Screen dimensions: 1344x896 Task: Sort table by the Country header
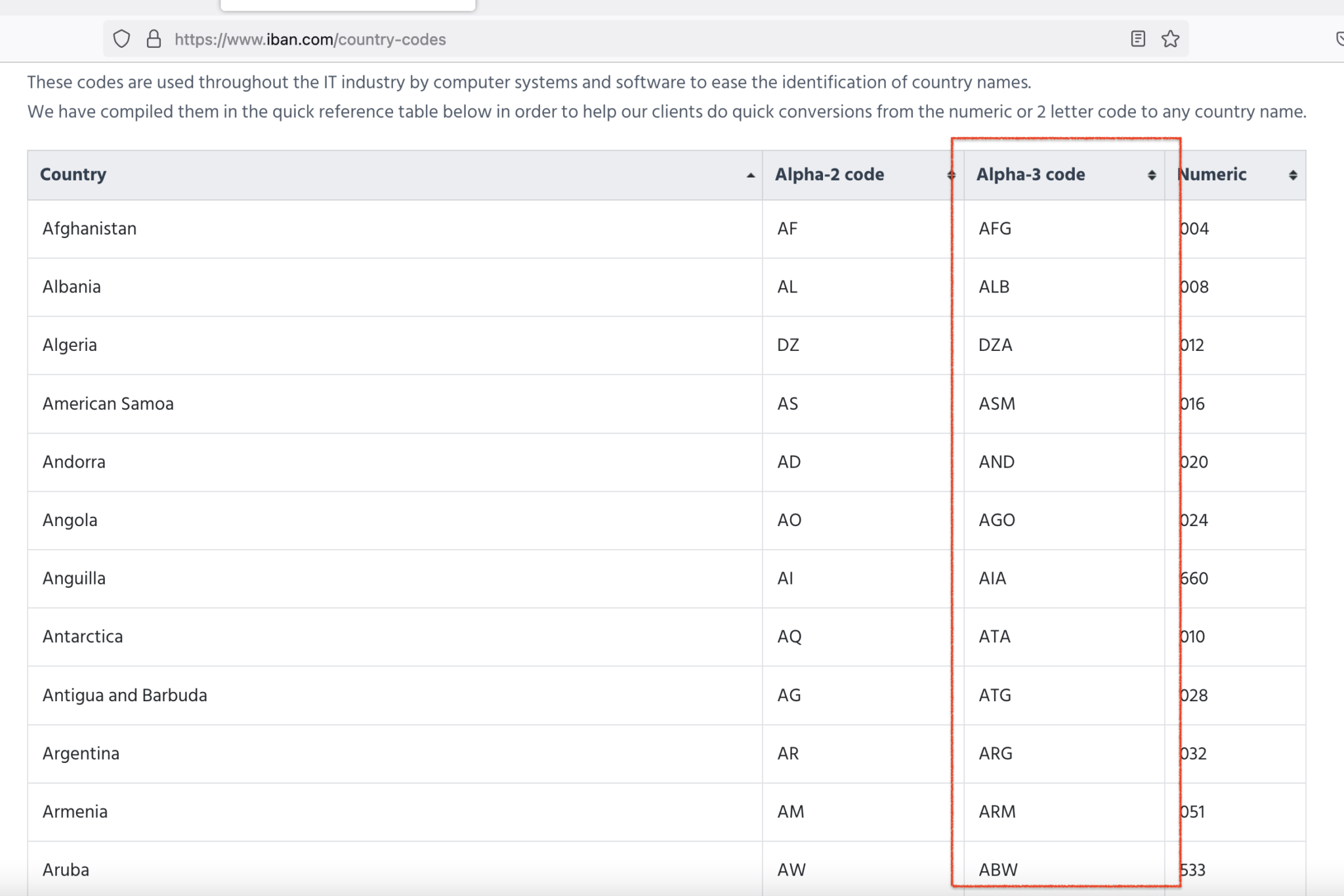73,174
